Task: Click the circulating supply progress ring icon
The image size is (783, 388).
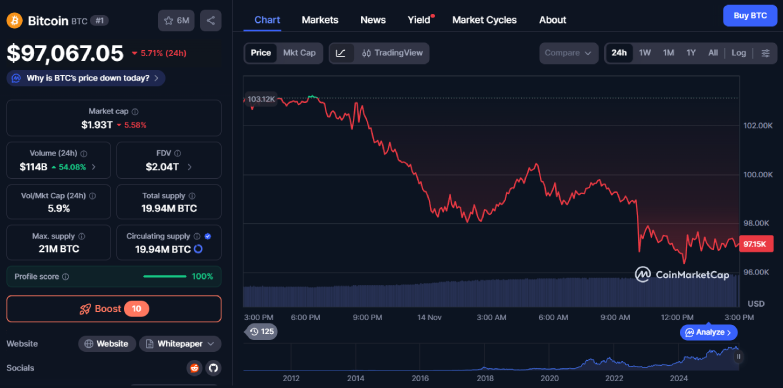Action: tap(198, 249)
